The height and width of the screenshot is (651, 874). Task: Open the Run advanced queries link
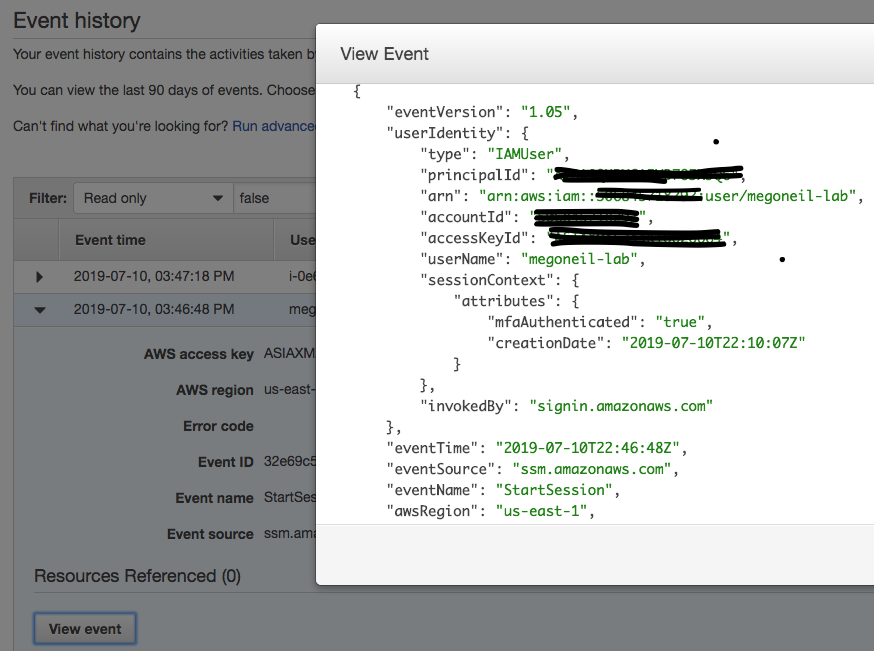(274, 126)
